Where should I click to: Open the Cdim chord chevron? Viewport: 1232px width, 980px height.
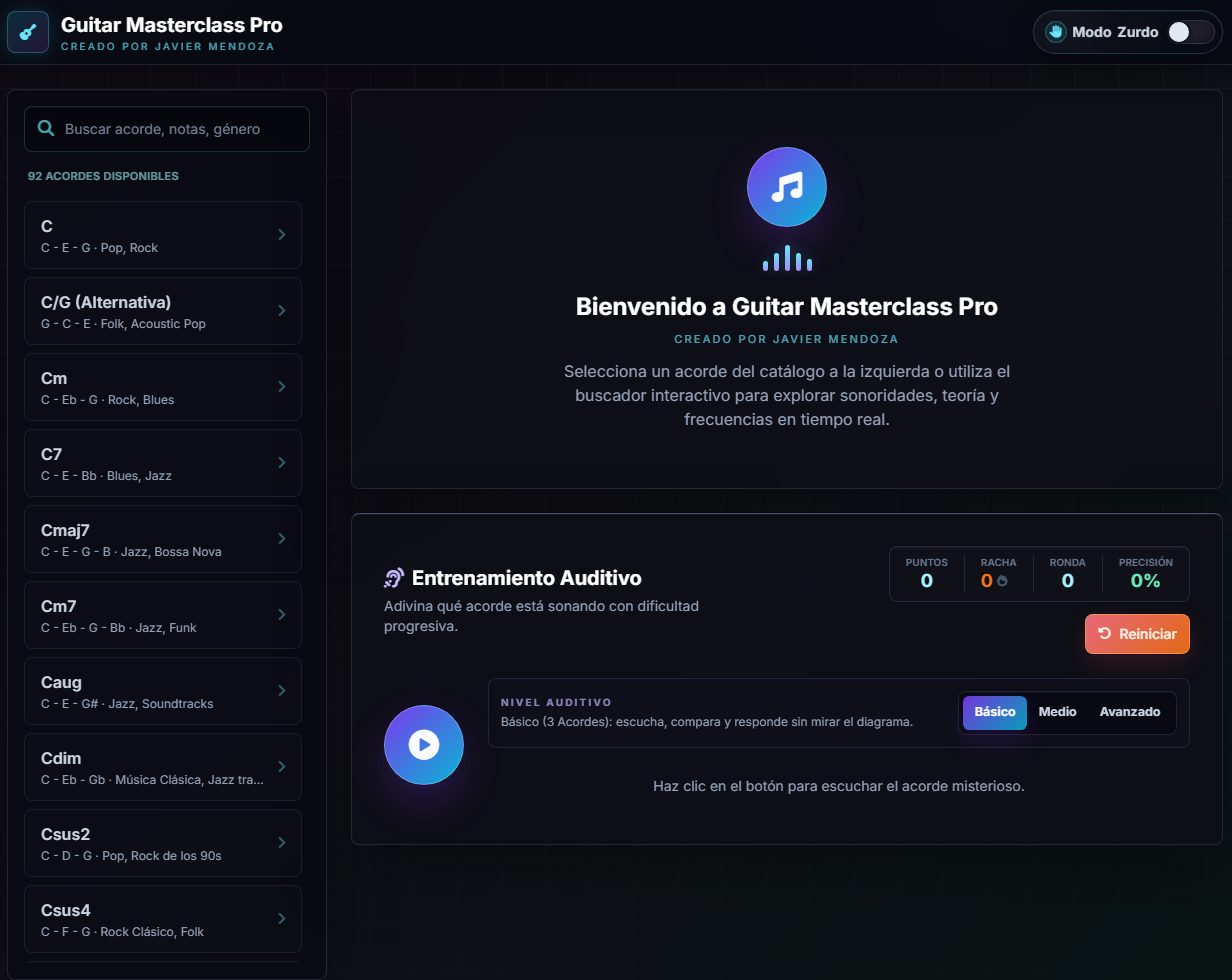click(x=282, y=766)
